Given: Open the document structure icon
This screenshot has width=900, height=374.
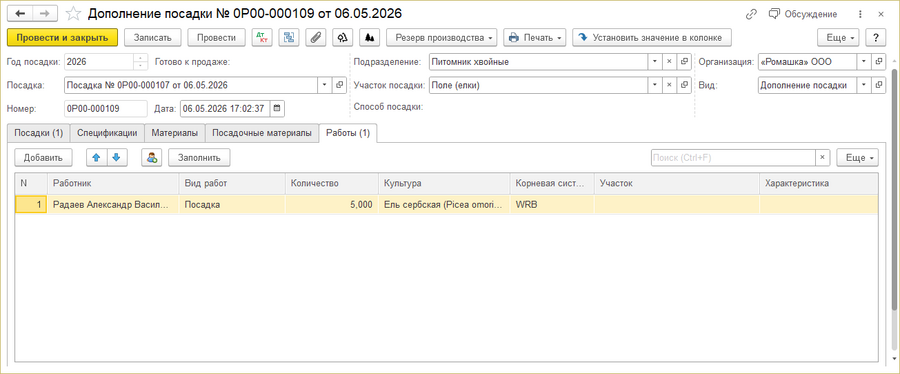Looking at the screenshot, I should (289, 37).
